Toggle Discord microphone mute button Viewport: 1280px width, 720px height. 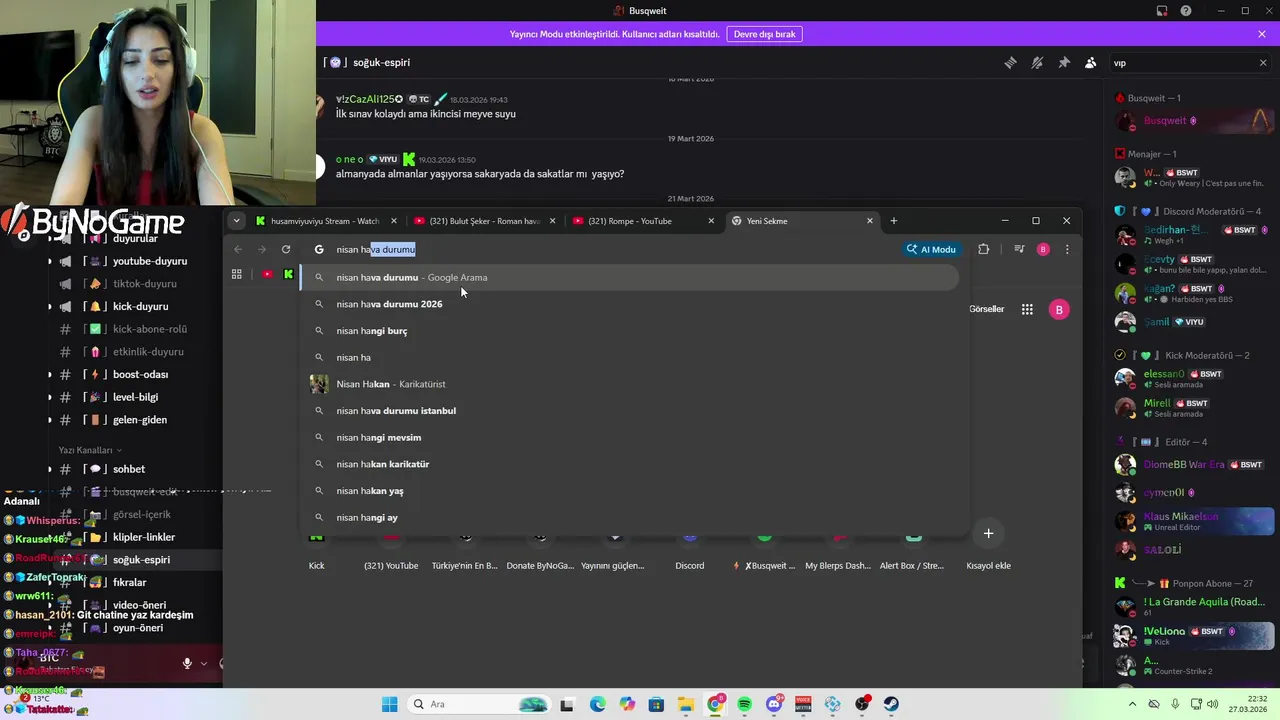[187, 663]
